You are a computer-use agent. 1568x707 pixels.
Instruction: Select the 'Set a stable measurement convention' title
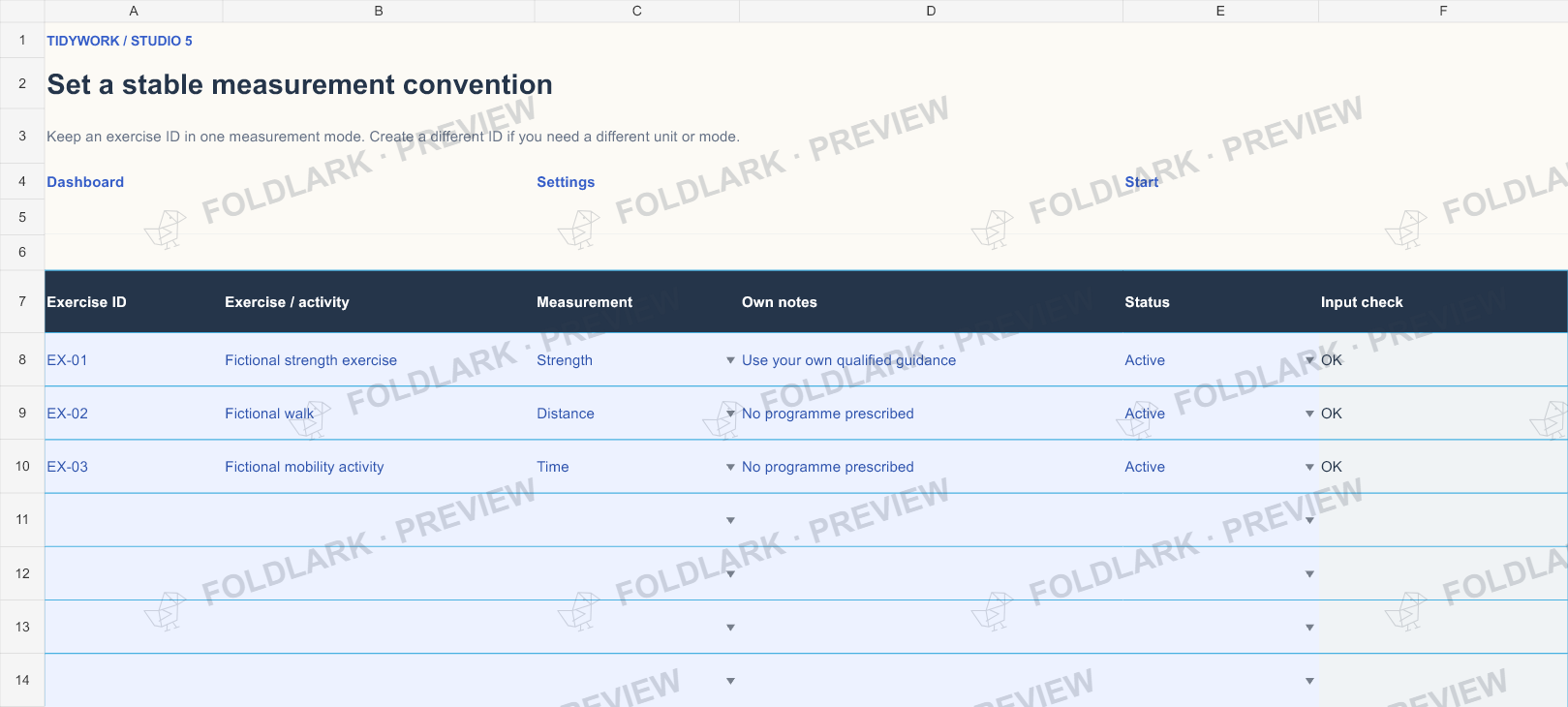pyautogui.click(x=299, y=84)
